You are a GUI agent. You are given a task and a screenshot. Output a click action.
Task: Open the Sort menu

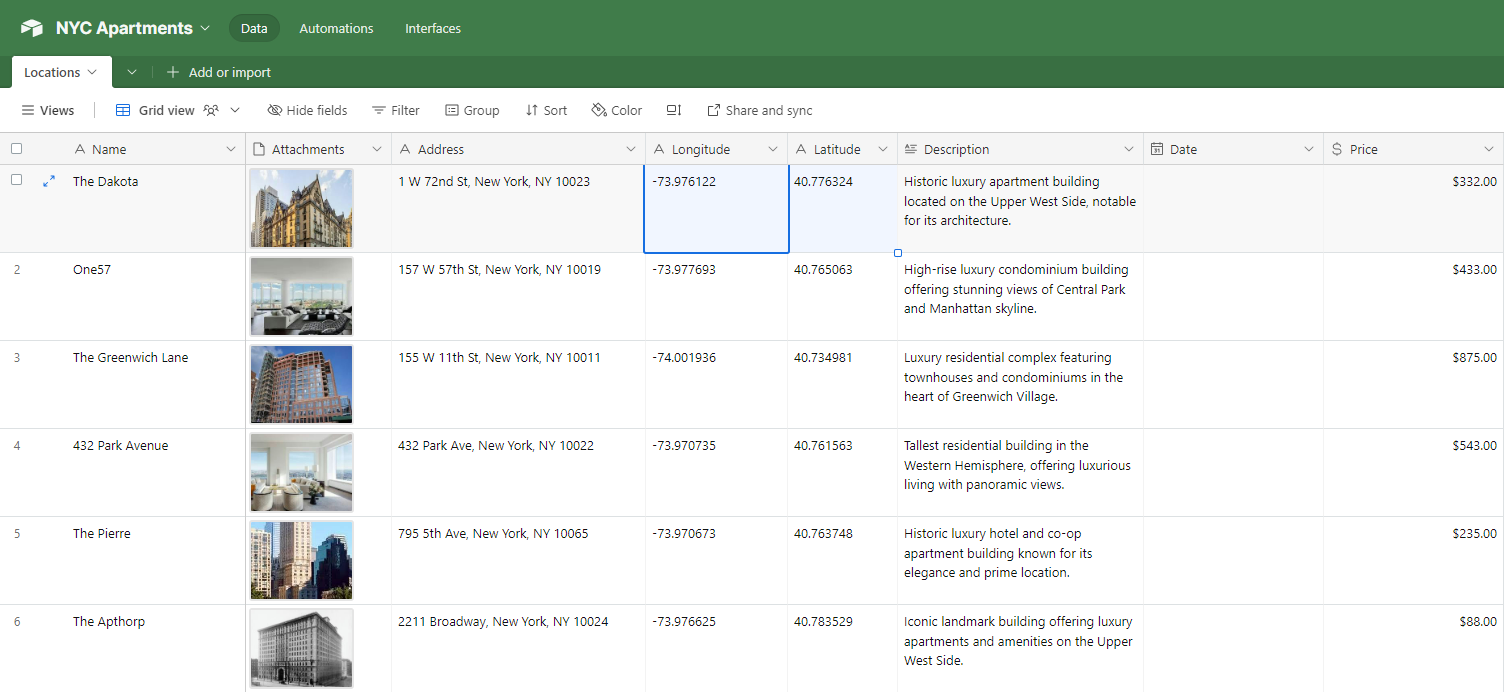[546, 110]
